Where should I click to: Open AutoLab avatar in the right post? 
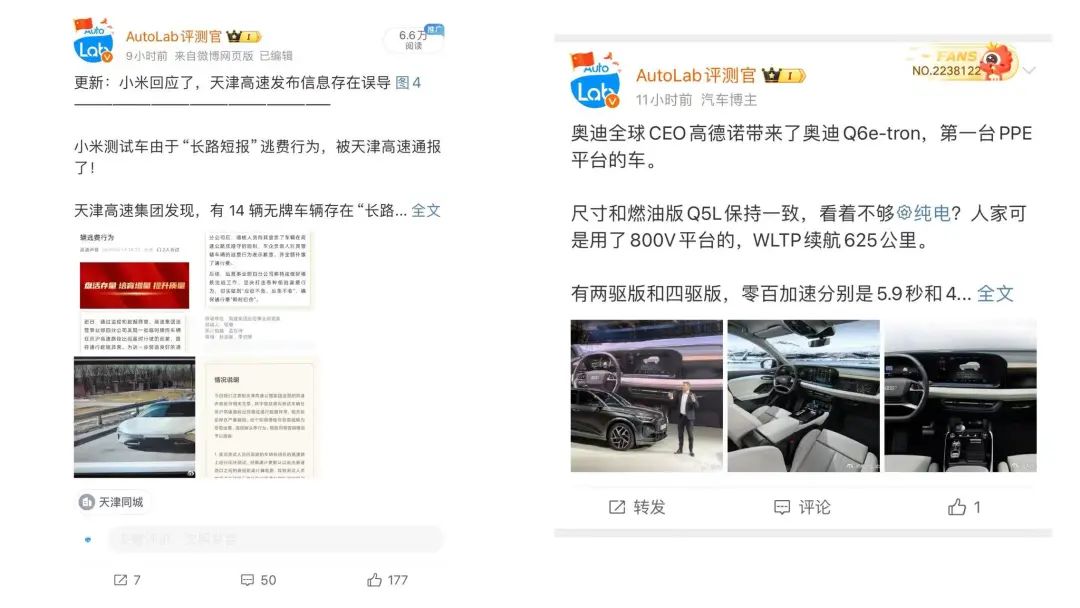[x=596, y=81]
